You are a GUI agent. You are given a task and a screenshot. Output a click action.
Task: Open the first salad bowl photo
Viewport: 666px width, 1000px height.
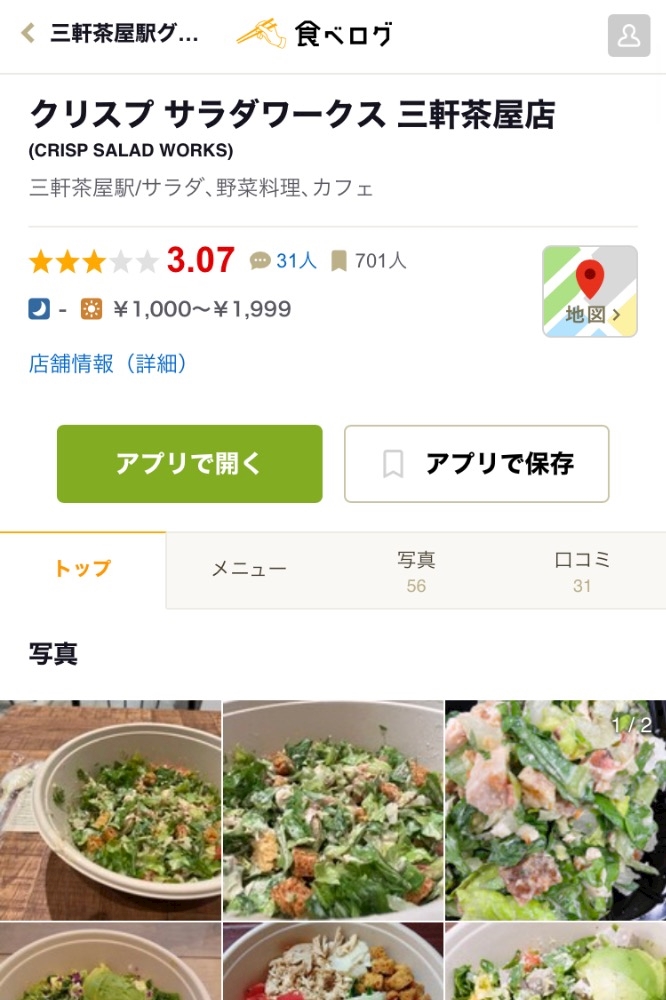(110, 810)
